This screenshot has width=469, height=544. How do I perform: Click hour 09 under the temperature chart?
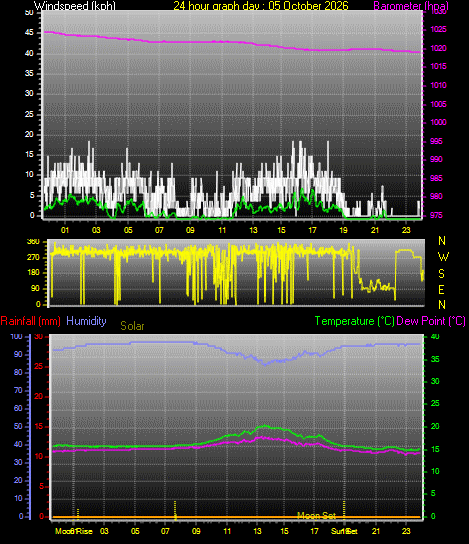click(x=196, y=531)
